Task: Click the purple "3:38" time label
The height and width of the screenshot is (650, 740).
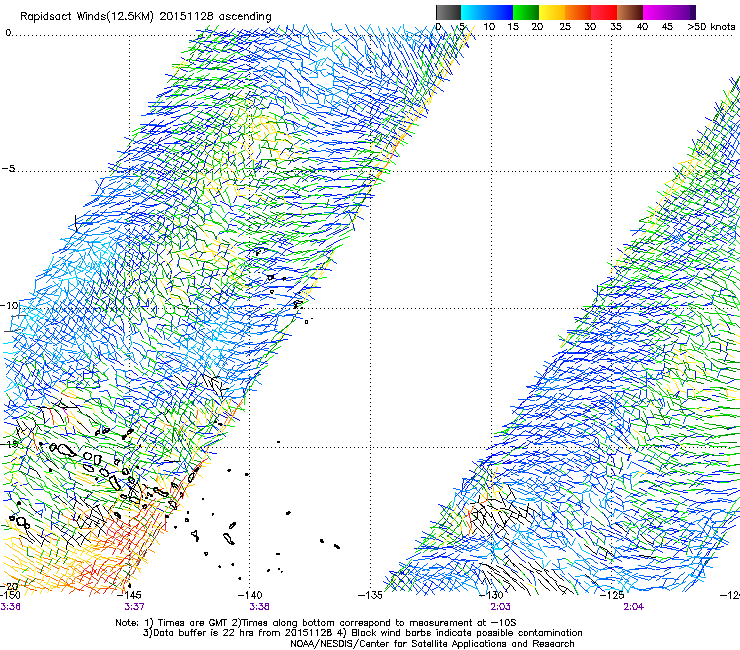Action: [259, 607]
